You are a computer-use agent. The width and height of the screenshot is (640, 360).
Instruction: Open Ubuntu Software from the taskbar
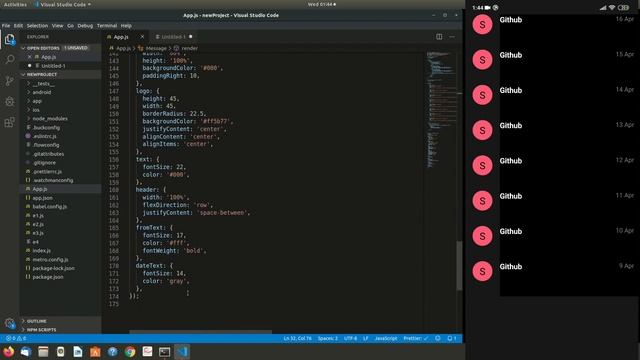(x=95, y=351)
